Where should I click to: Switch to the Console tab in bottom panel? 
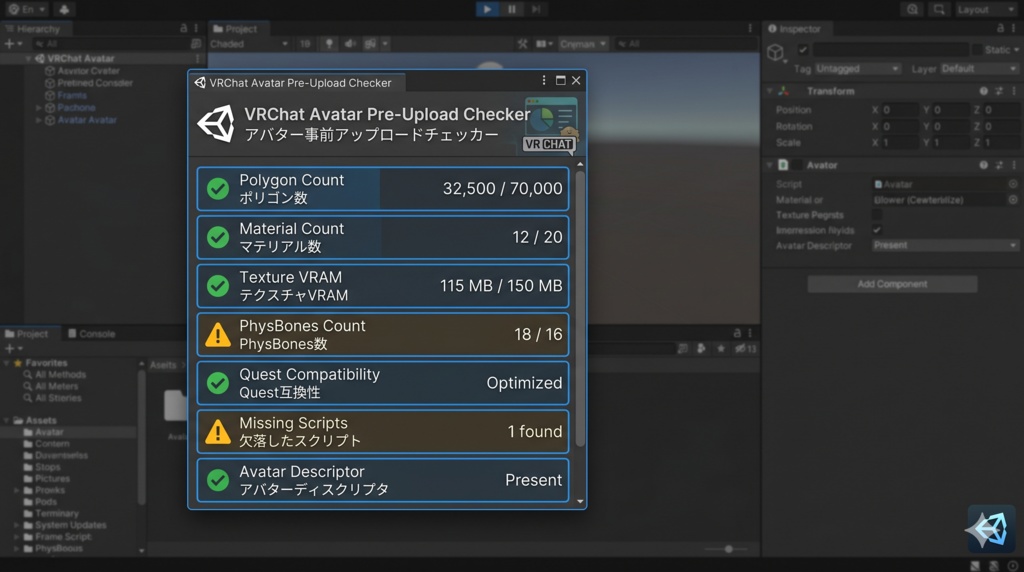coord(91,334)
